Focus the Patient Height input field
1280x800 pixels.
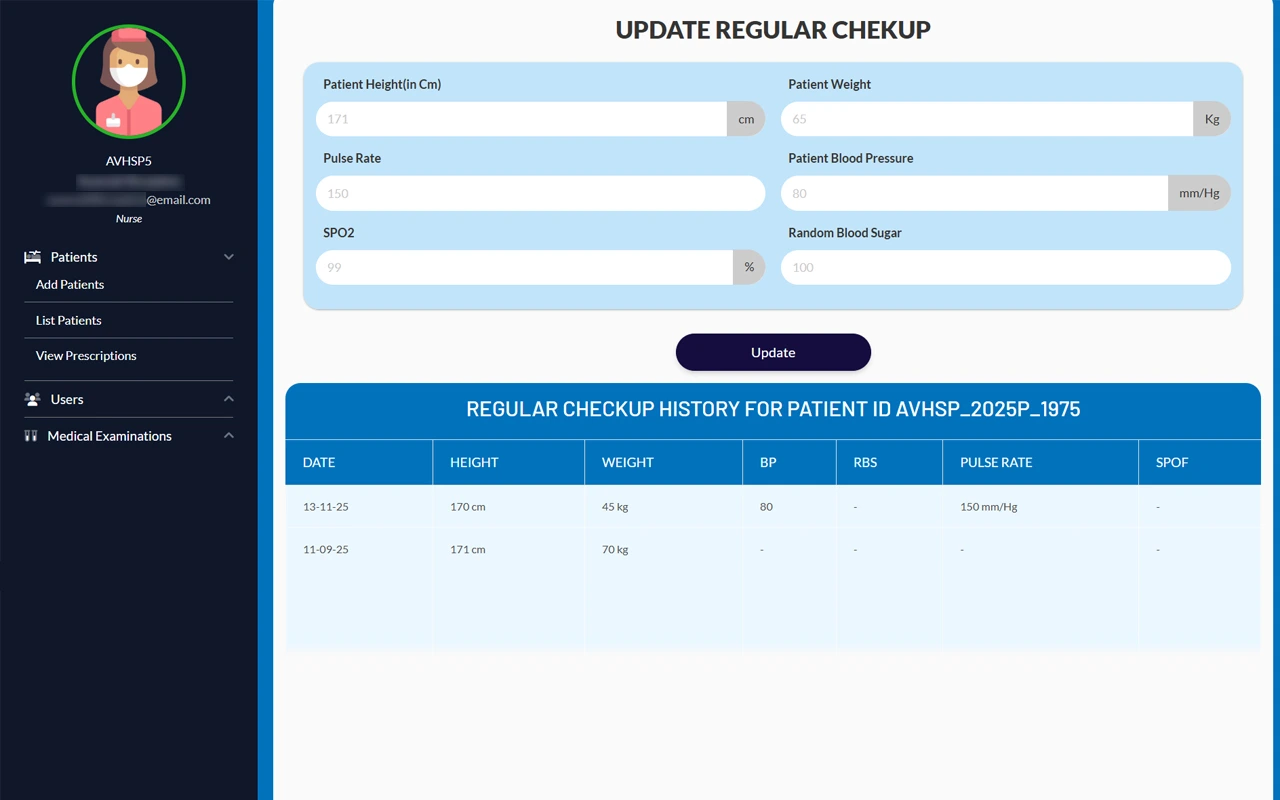coord(521,119)
